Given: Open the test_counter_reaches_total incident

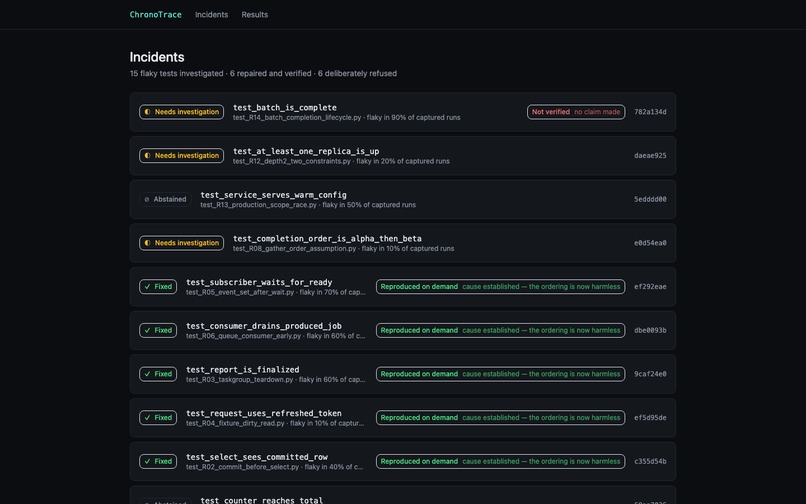Looking at the screenshot, I should point(402,495).
